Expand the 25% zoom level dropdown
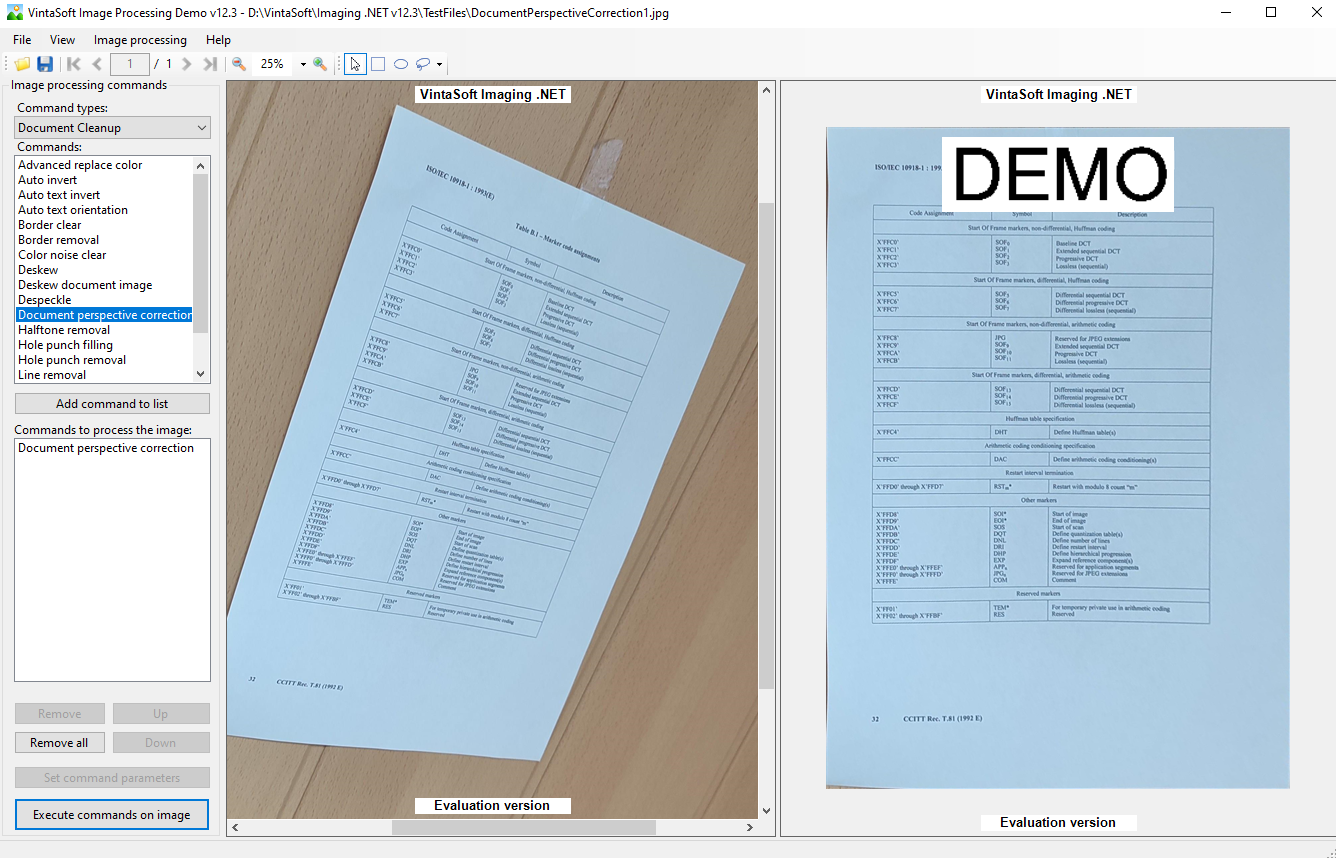The image size is (1336, 858). tap(303, 64)
